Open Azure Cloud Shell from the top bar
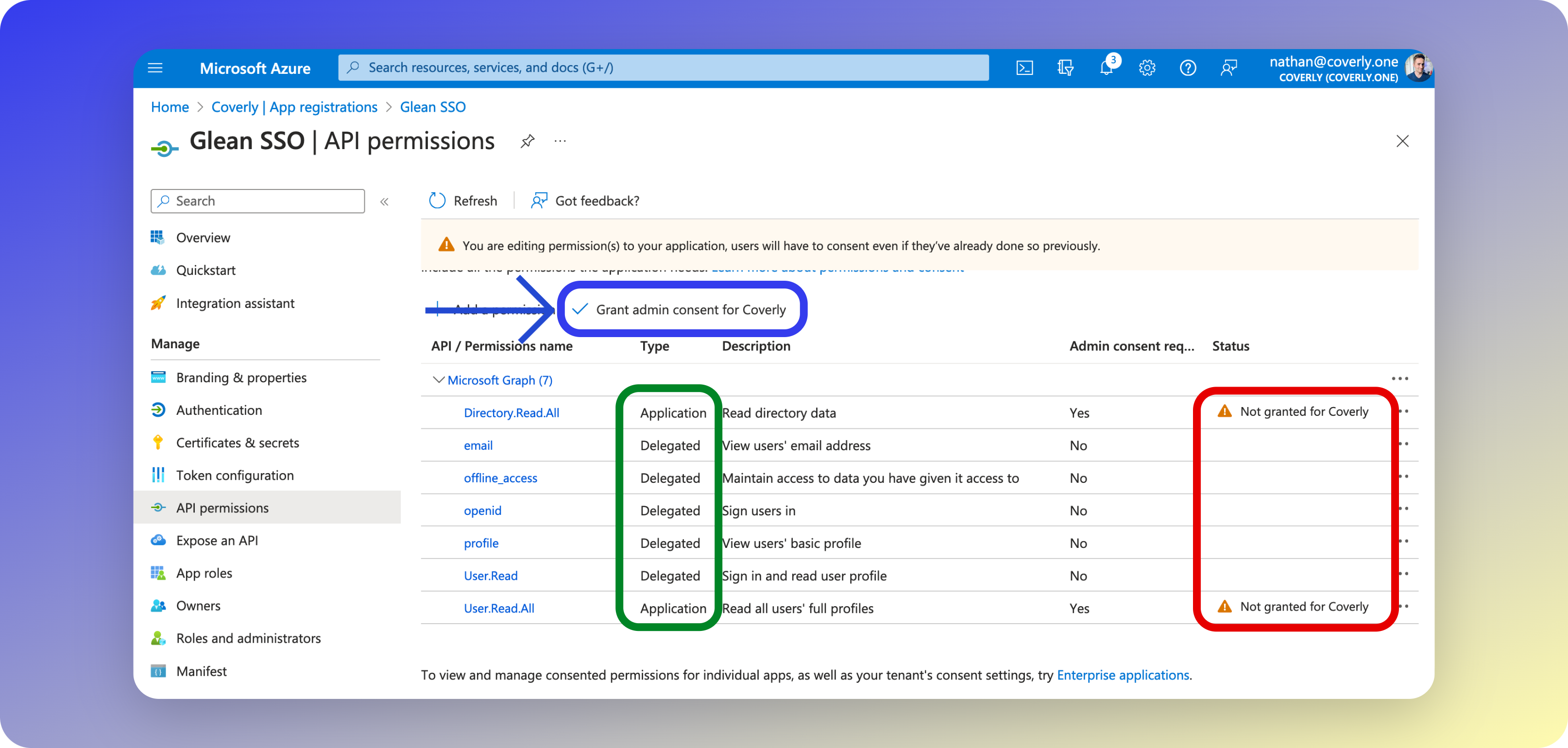The image size is (1568, 748). (1025, 68)
